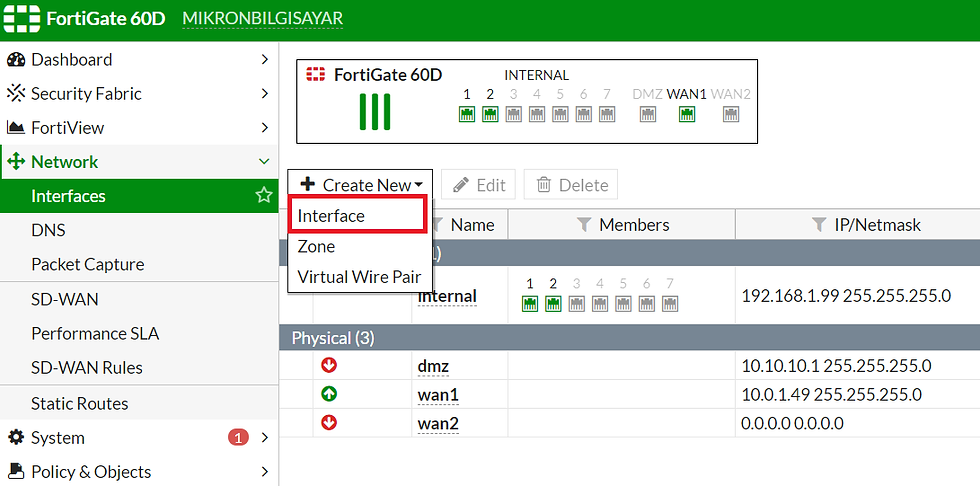This screenshot has height=486, width=980.
Task: Click the Policy & Objects icon
Action: (16, 471)
